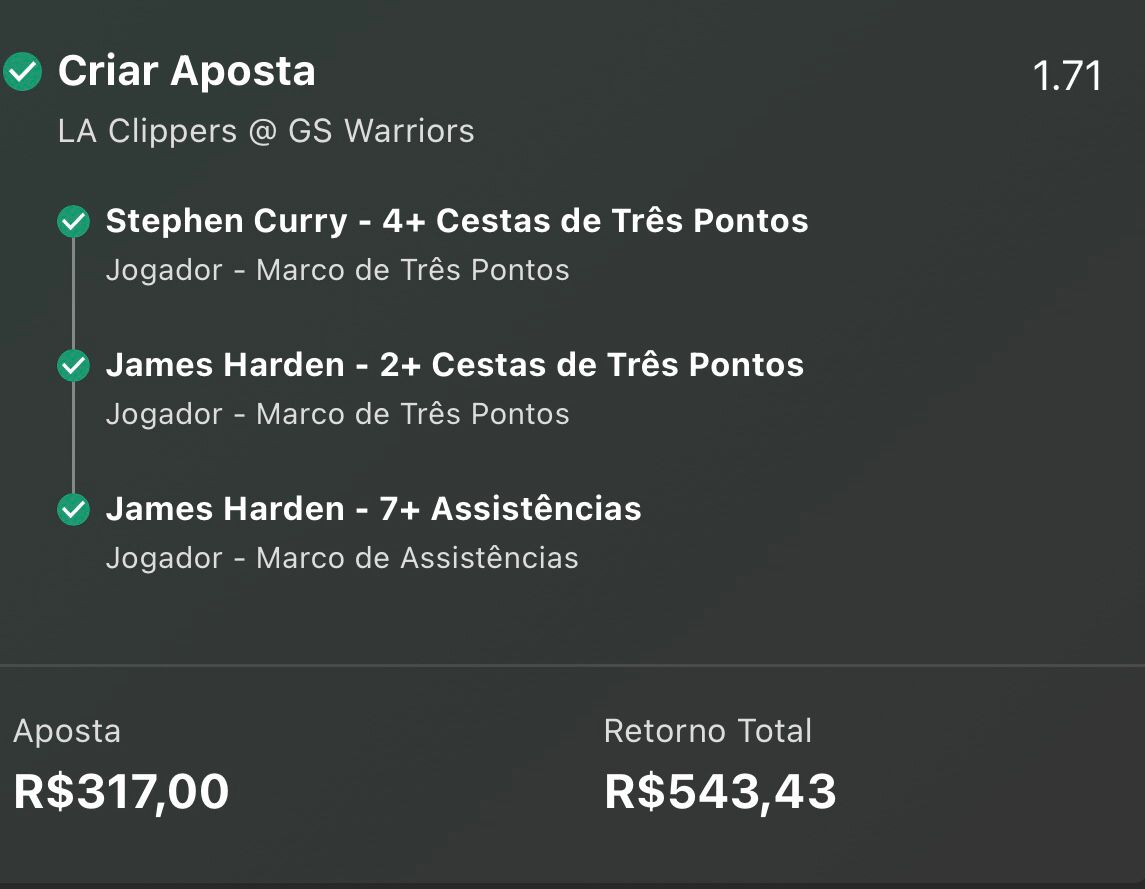Click Jogador - Marco de Assistências label

[342, 558]
